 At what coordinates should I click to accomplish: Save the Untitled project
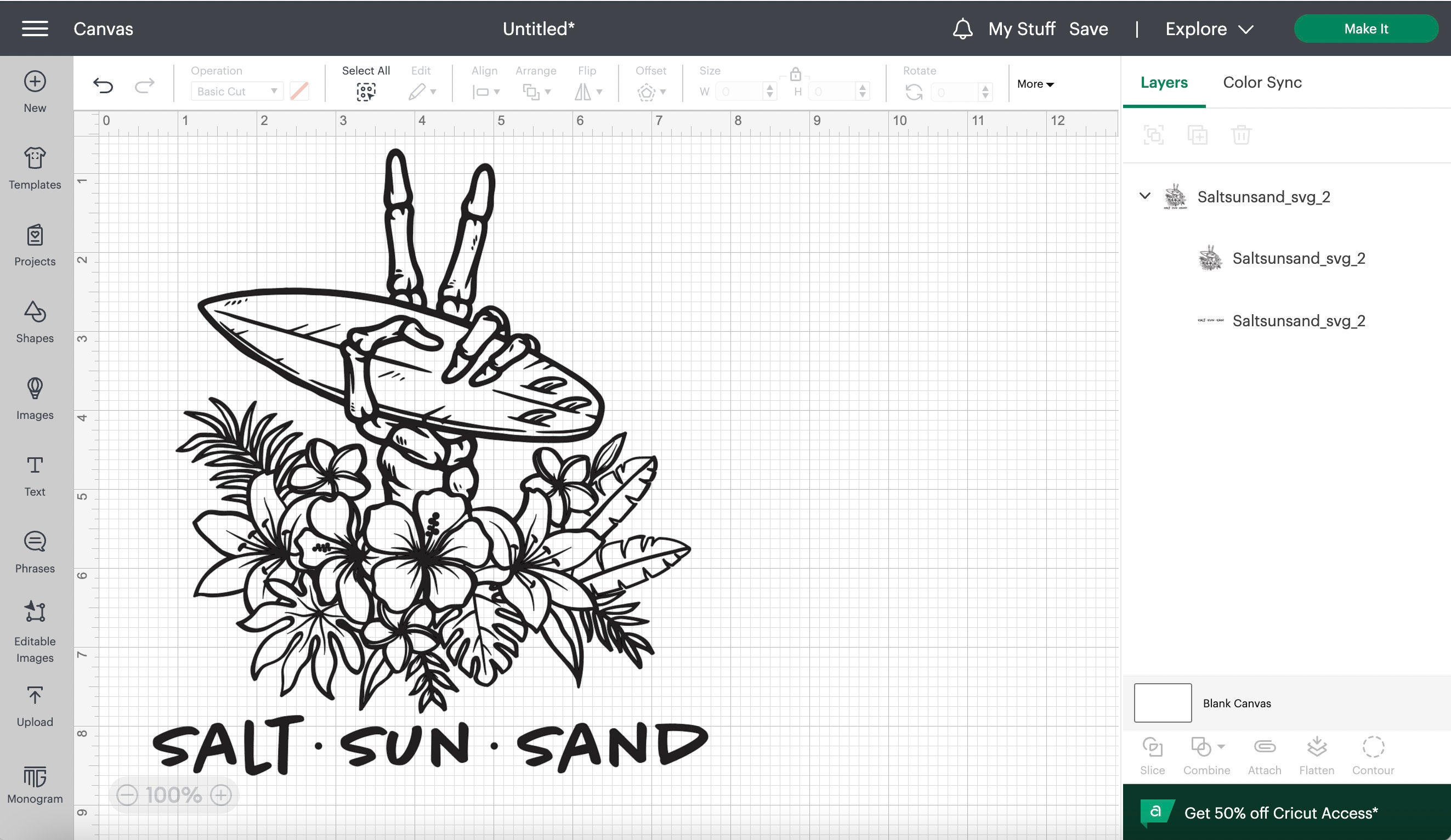coord(1089,28)
